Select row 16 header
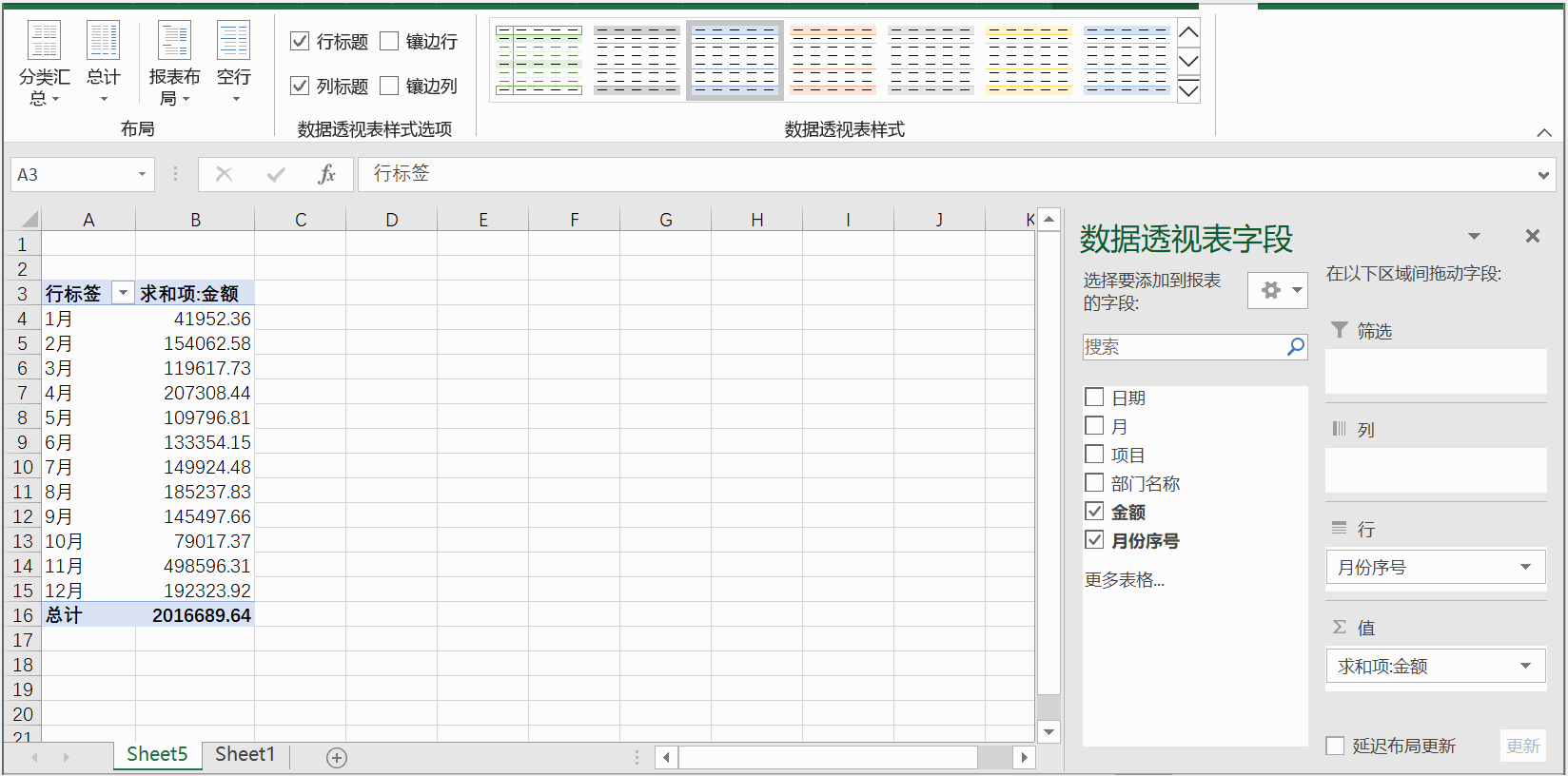The height and width of the screenshot is (776, 1568). tap(23, 615)
